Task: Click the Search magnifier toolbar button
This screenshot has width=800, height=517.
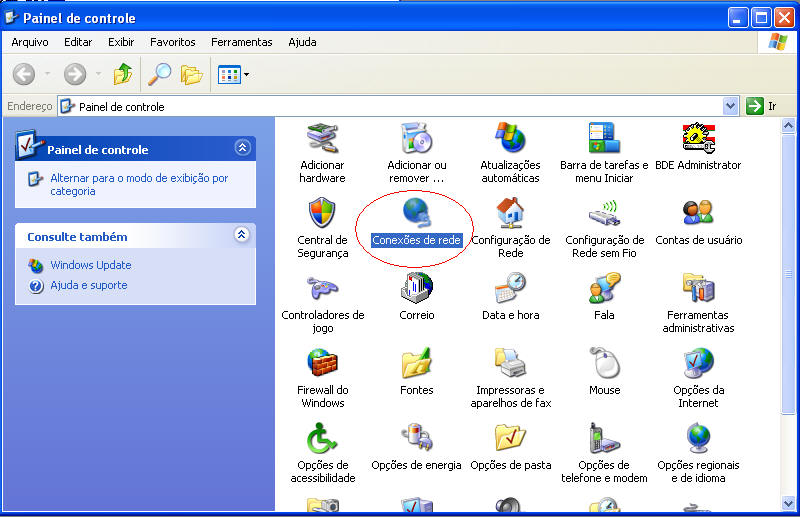Action: pyautogui.click(x=159, y=75)
